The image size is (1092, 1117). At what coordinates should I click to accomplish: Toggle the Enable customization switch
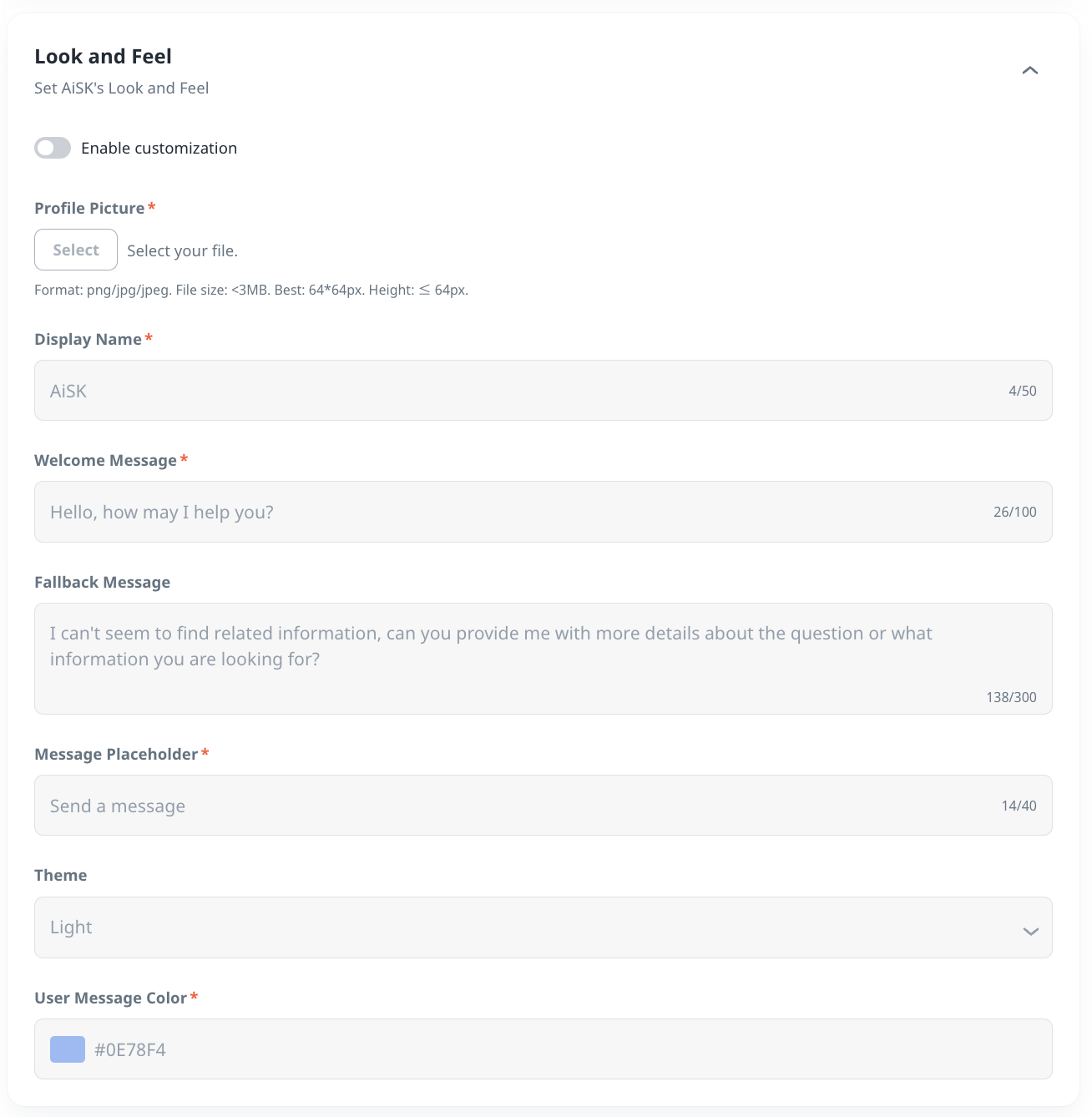(53, 148)
